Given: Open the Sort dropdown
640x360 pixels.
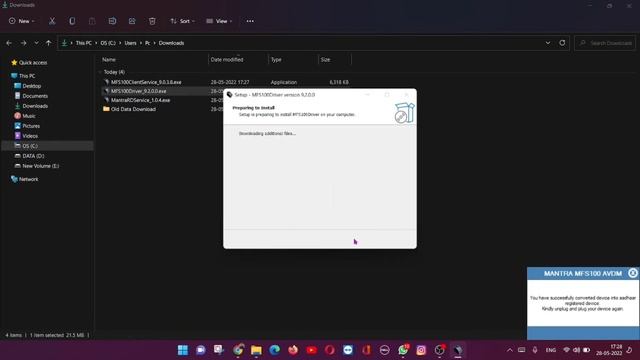Looking at the screenshot, I should (182, 21).
